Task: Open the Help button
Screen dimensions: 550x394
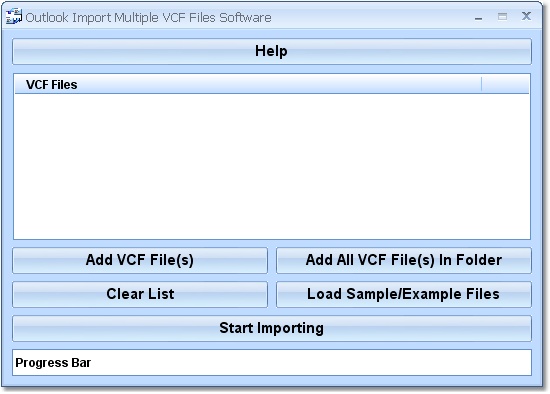Action: [272, 52]
